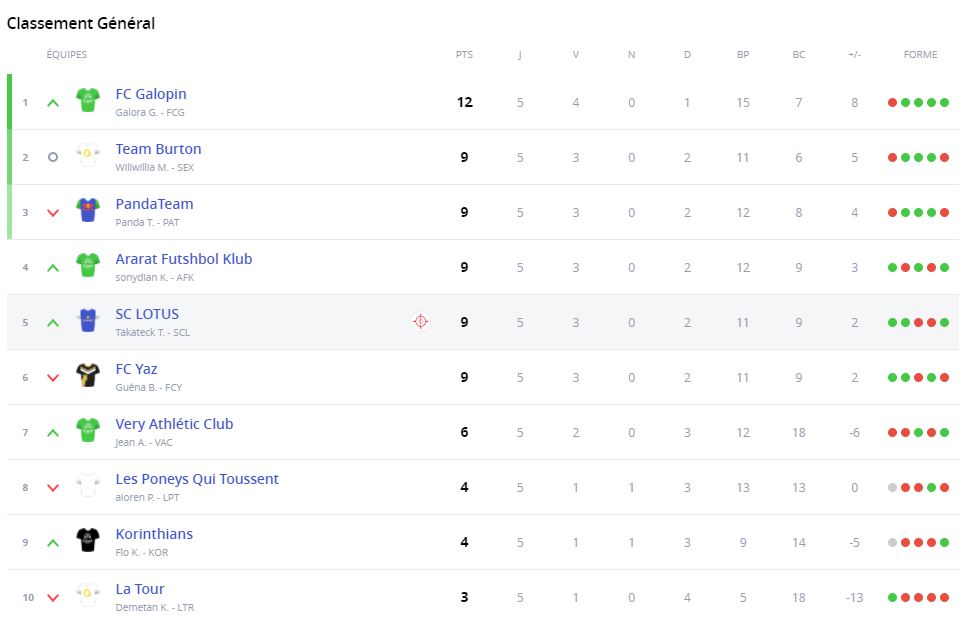967x625 pixels.
Task: Click the +/- column header
Action: pos(854,55)
